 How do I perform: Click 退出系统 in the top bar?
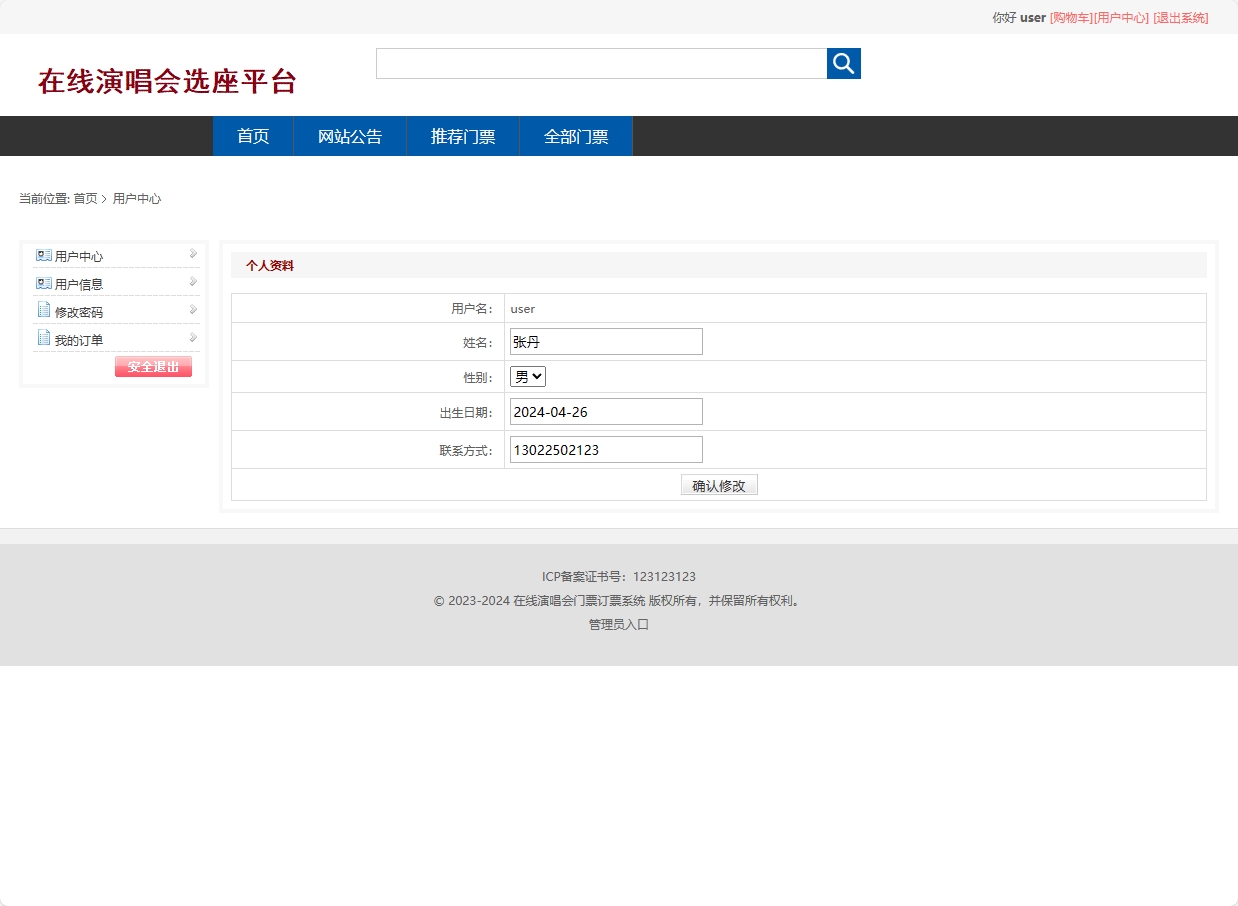tap(1181, 17)
